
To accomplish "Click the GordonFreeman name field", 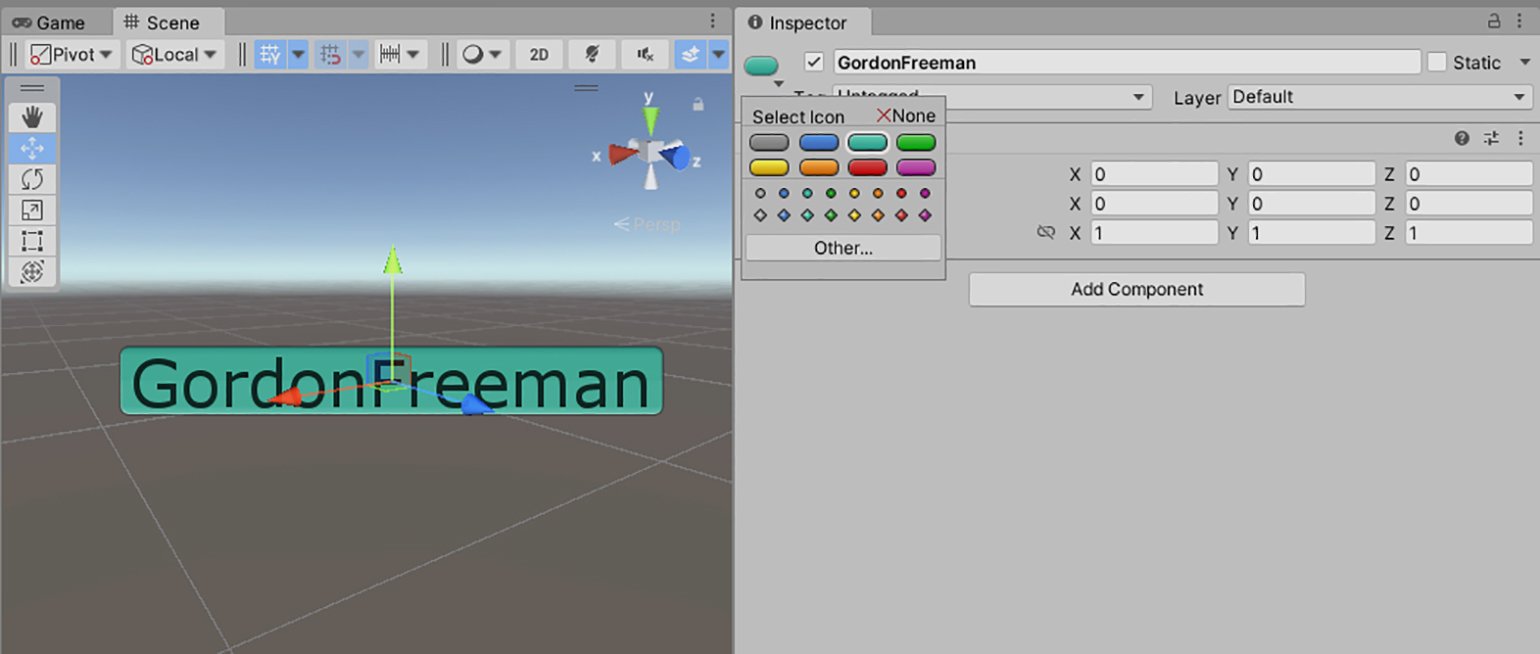I will pyautogui.click(x=1126, y=62).
